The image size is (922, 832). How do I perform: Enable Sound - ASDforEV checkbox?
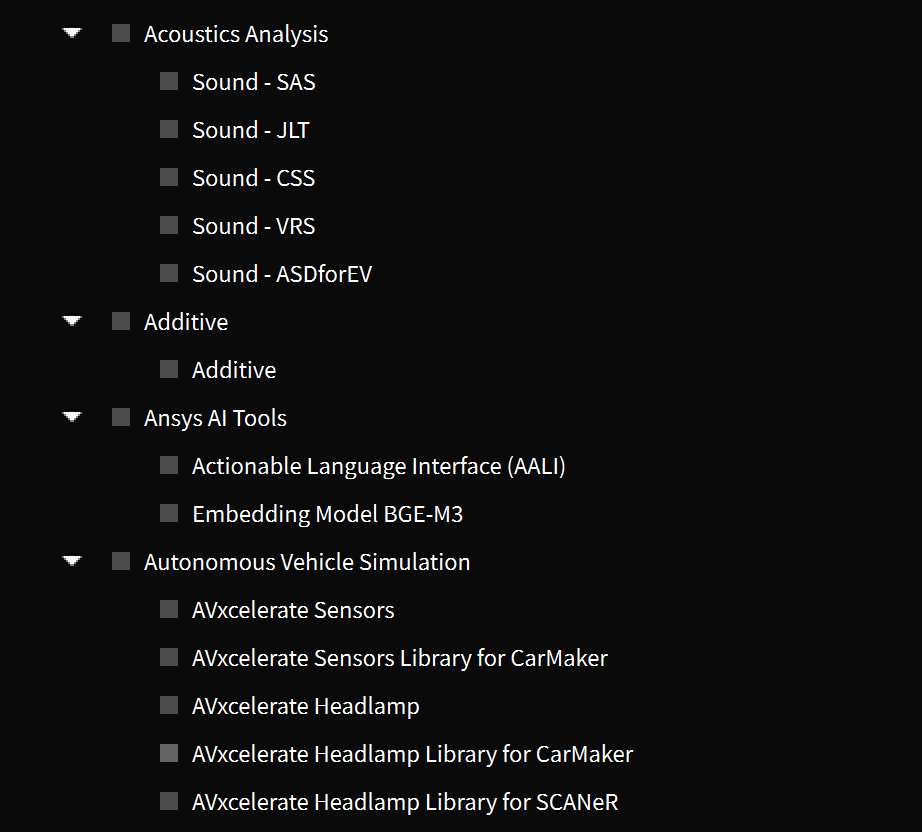pos(169,273)
